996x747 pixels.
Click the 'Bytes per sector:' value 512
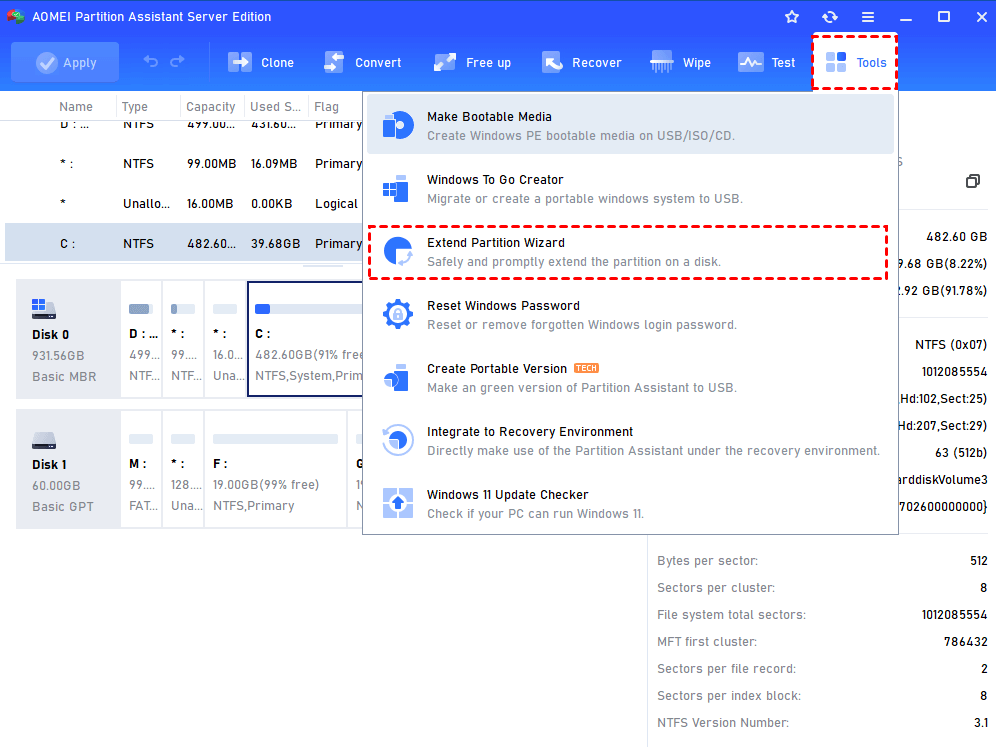[978, 561]
